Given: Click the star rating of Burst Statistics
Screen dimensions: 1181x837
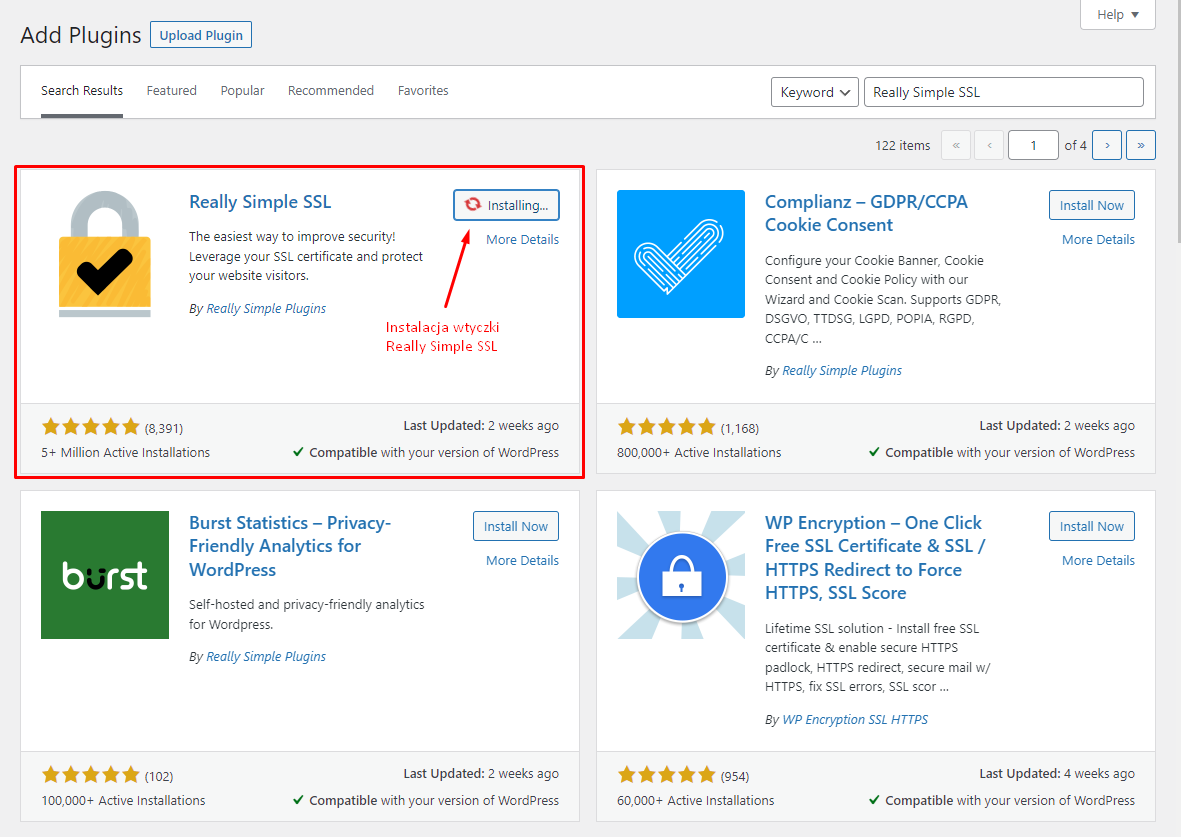Looking at the screenshot, I should pyautogui.click(x=90, y=774).
